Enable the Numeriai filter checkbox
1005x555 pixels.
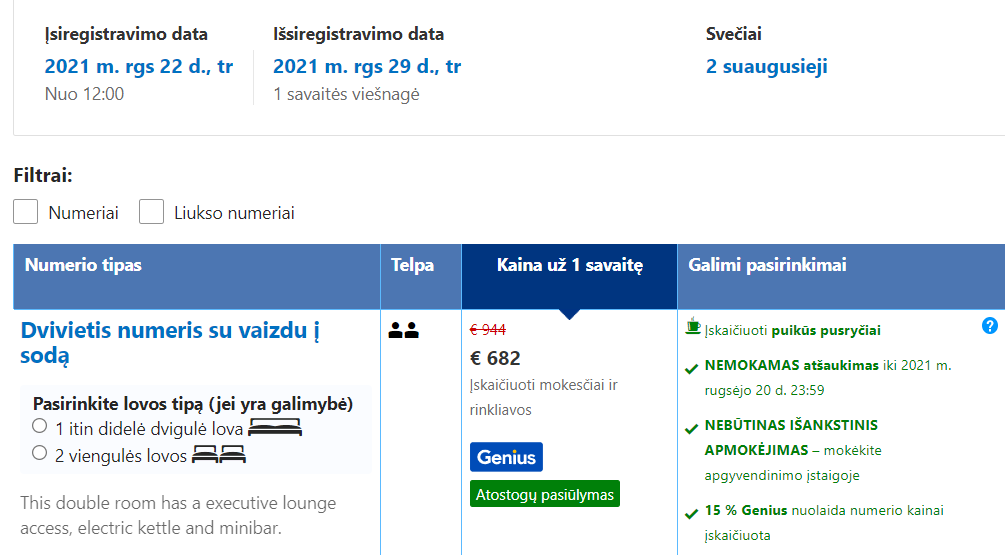[26, 211]
